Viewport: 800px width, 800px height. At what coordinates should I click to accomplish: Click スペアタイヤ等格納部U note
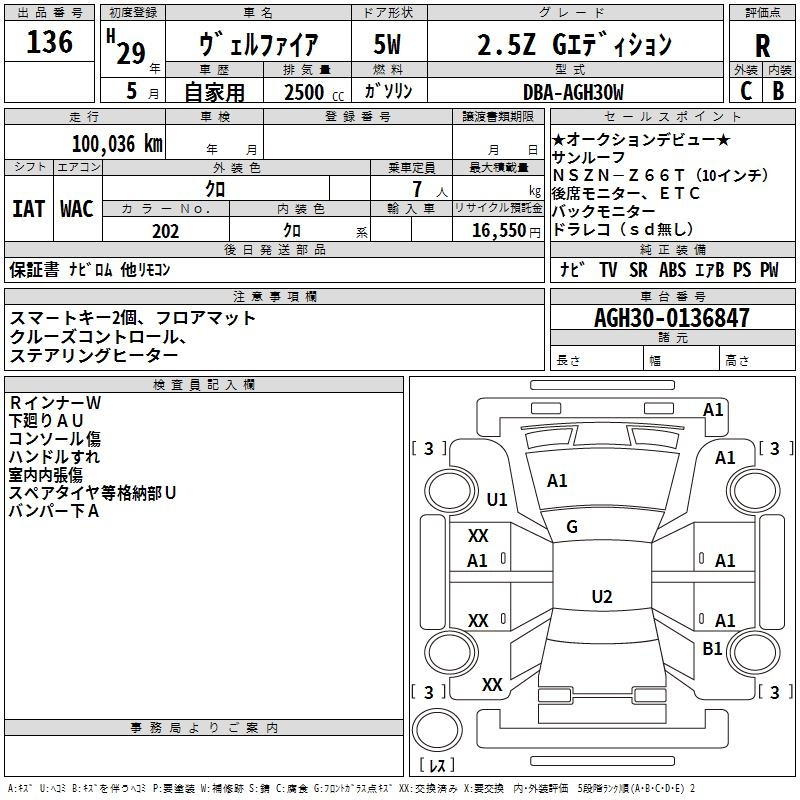click(92, 492)
